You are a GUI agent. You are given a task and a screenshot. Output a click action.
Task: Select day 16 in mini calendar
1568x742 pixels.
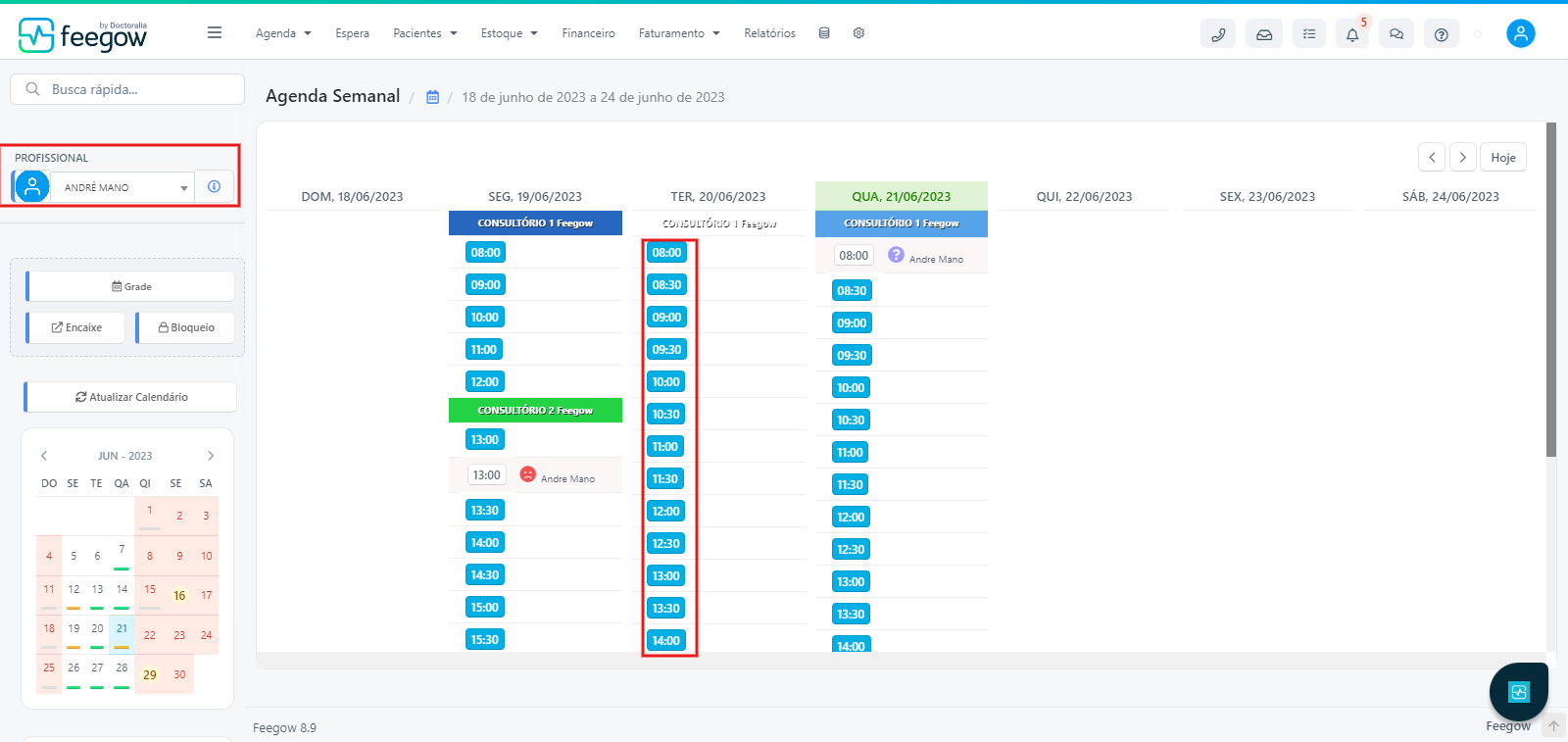(x=179, y=595)
